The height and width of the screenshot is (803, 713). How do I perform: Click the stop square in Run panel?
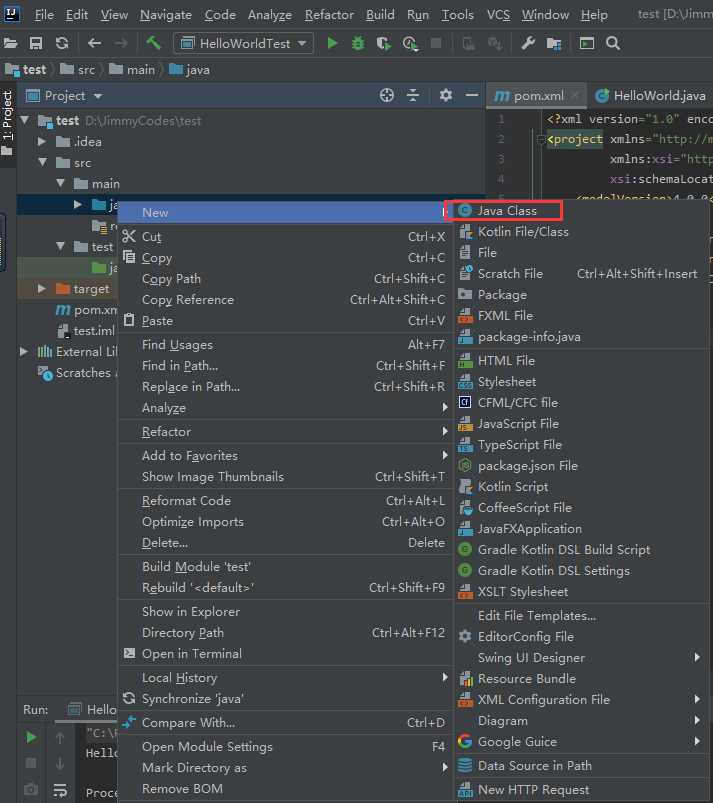click(x=31, y=763)
